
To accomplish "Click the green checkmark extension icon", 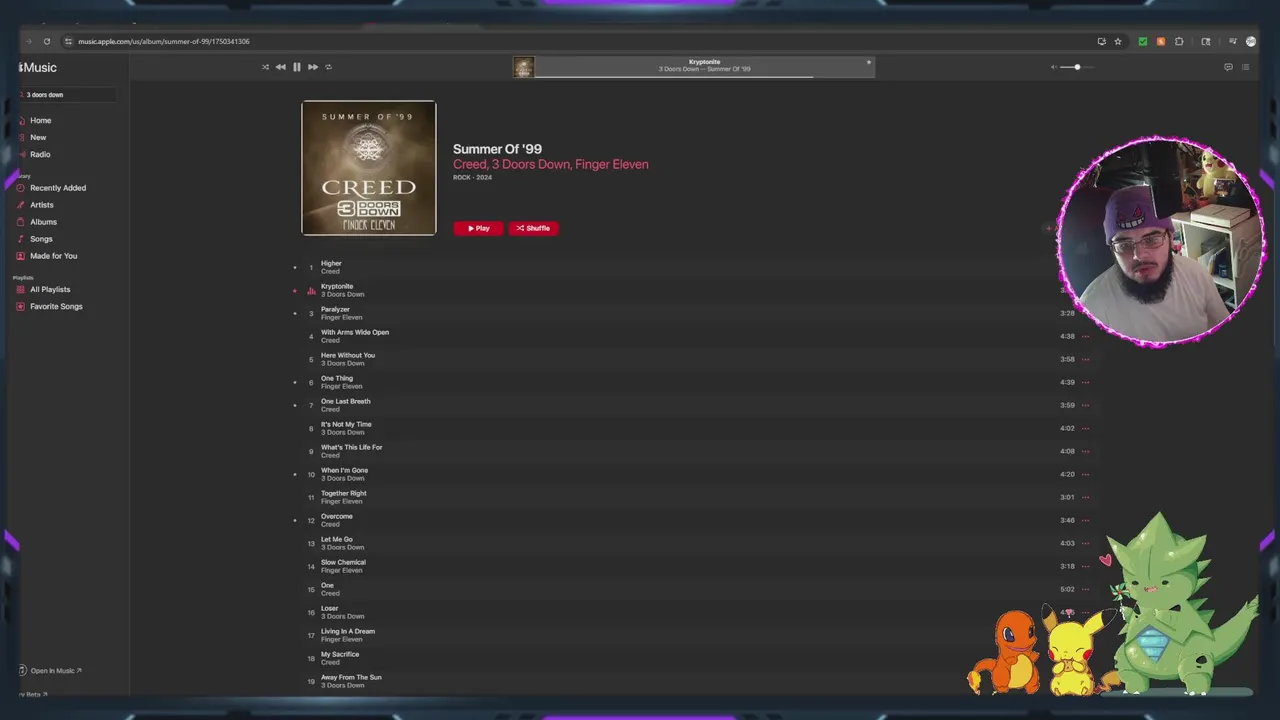I will click(x=1143, y=41).
